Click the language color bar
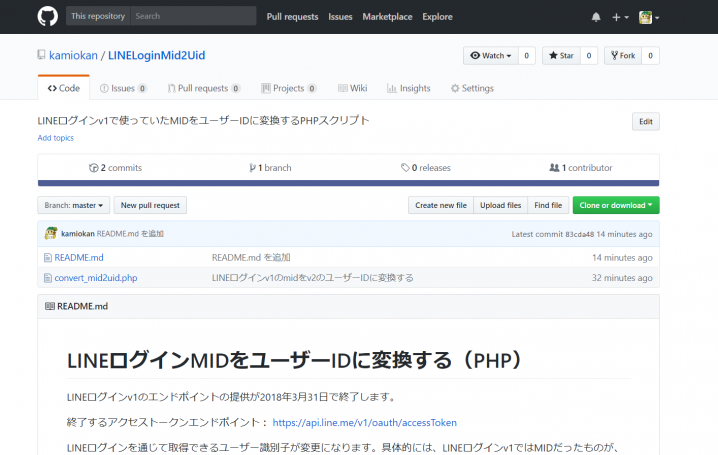718x455 pixels. pos(348,183)
